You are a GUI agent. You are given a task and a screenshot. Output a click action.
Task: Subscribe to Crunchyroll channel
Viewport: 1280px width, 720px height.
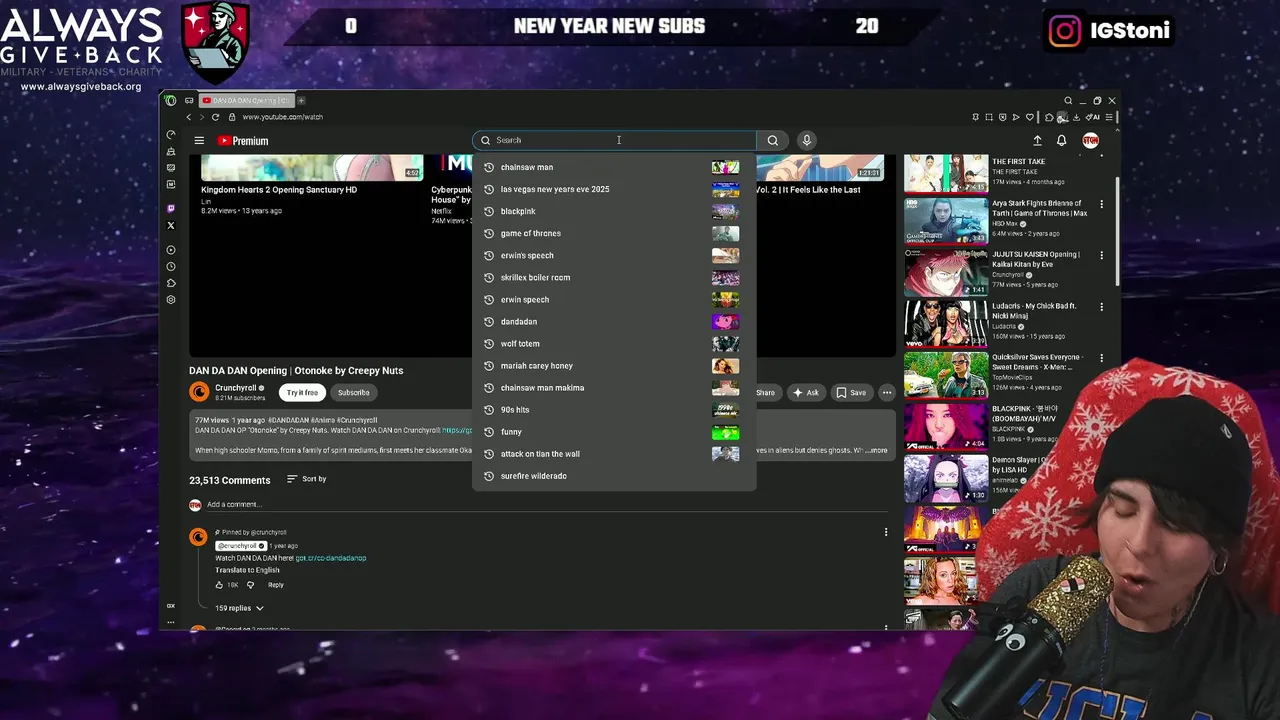click(353, 393)
